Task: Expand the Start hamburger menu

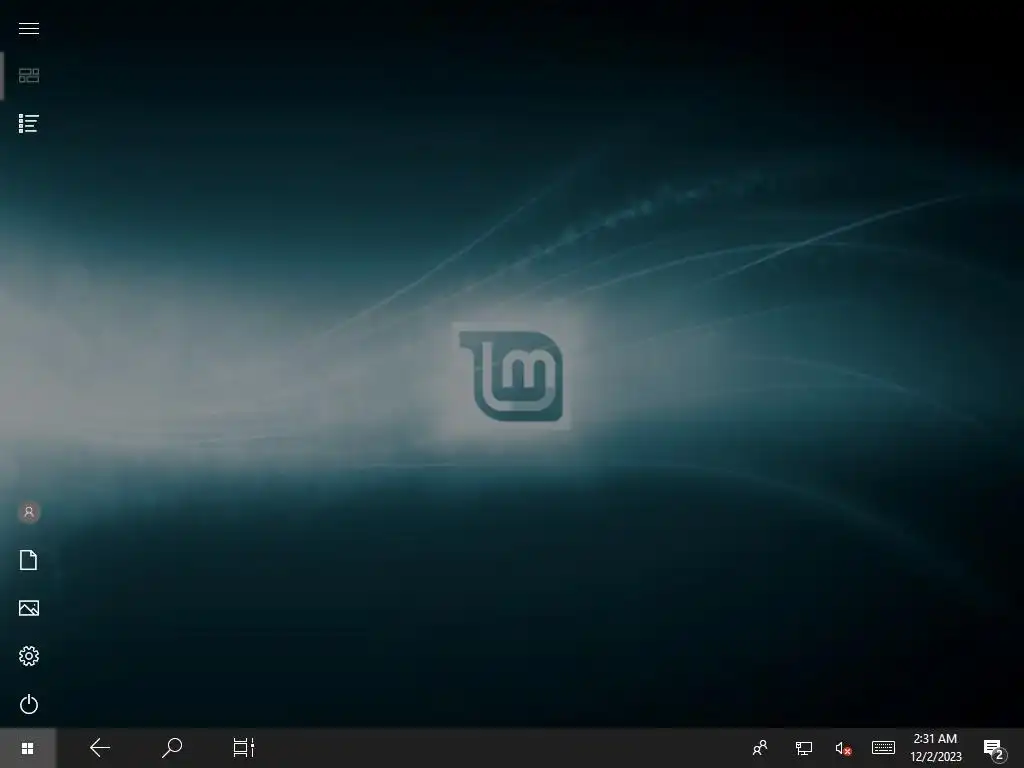Action: [29, 28]
